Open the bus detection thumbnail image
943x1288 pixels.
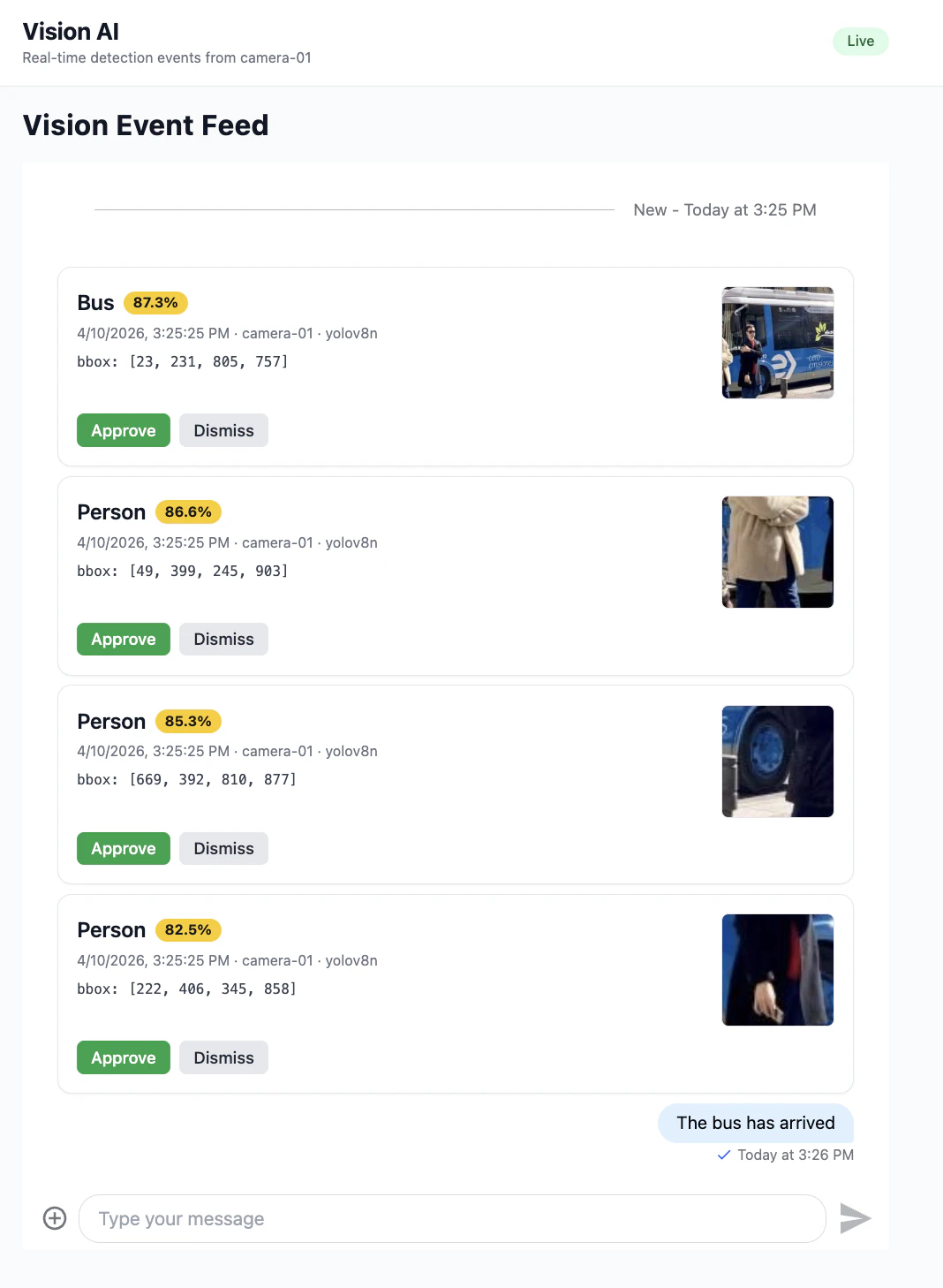click(x=778, y=343)
